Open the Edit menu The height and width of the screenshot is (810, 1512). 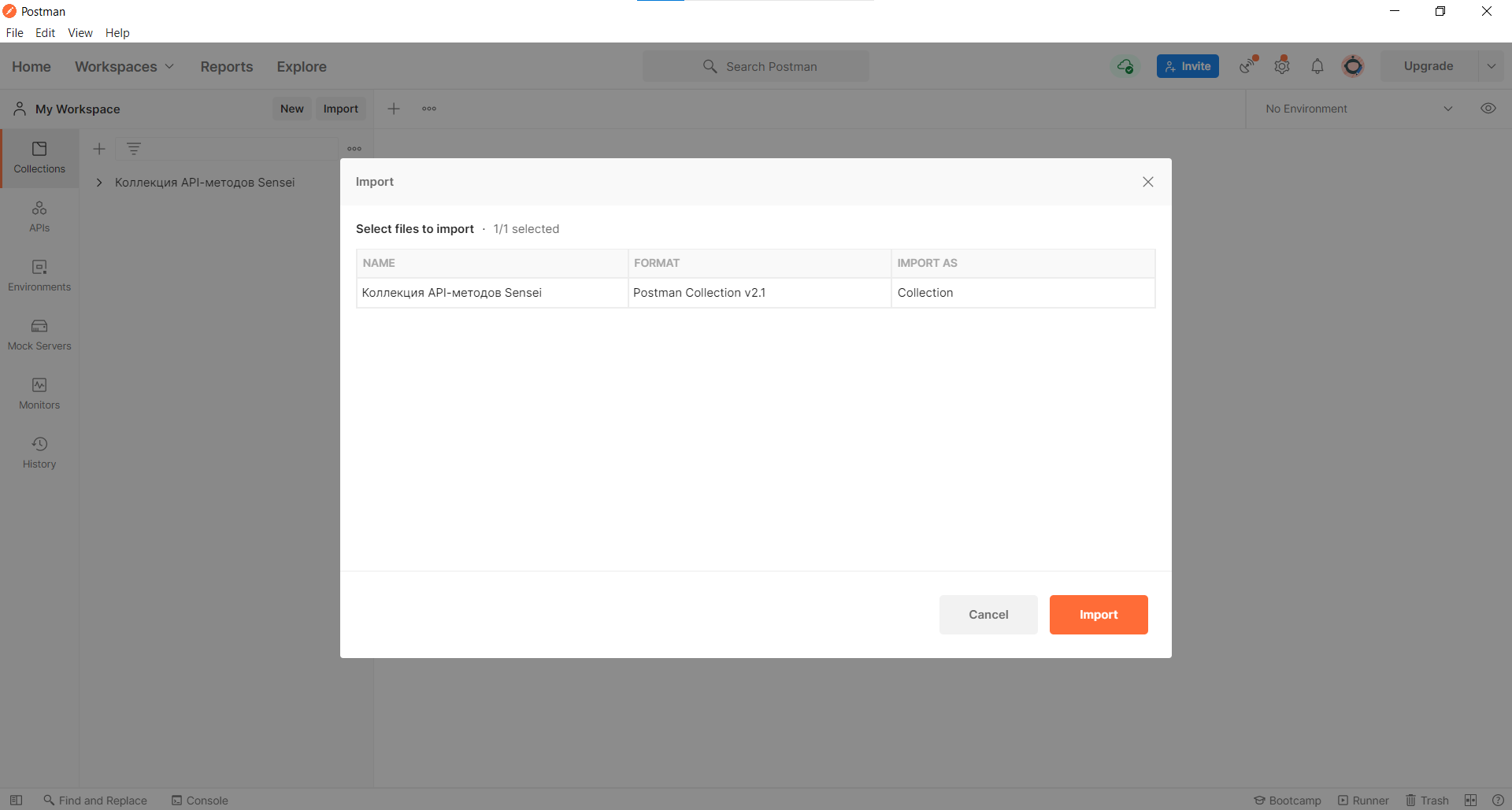click(45, 33)
